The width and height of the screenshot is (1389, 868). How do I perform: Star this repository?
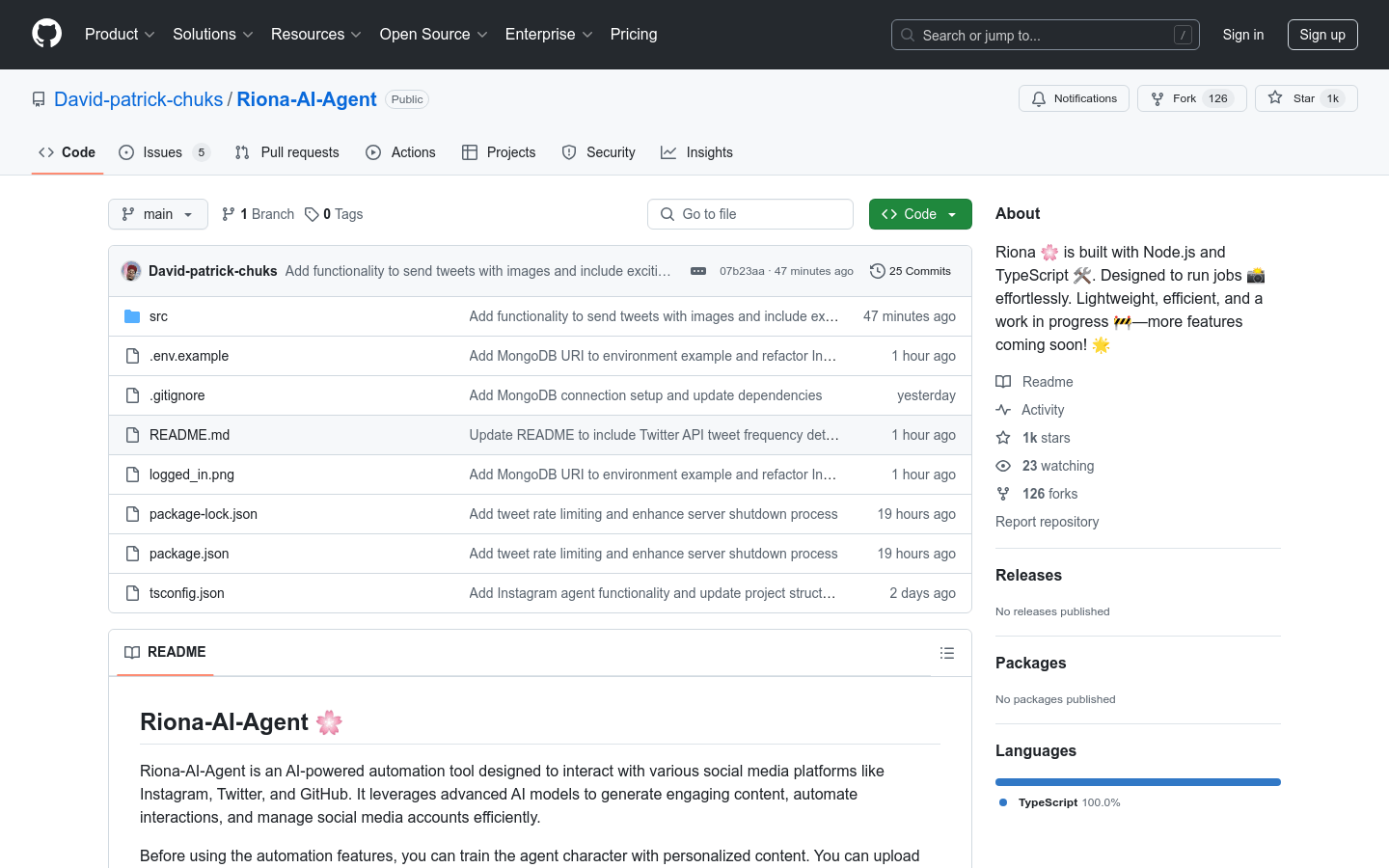pyautogui.click(x=1306, y=98)
